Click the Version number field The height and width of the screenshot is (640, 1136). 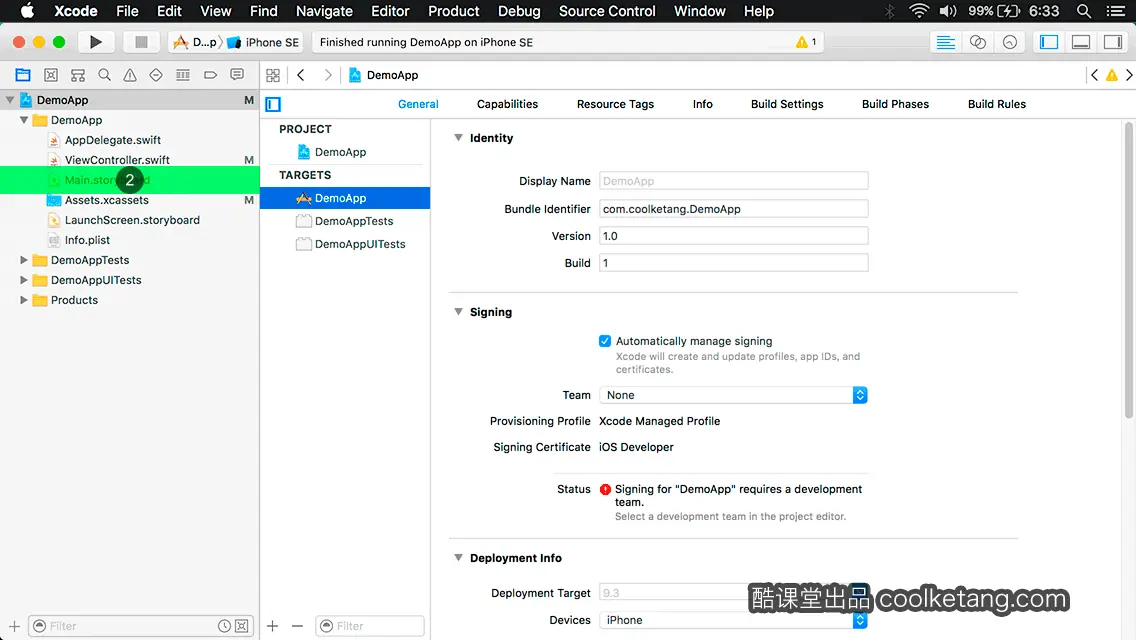click(733, 236)
